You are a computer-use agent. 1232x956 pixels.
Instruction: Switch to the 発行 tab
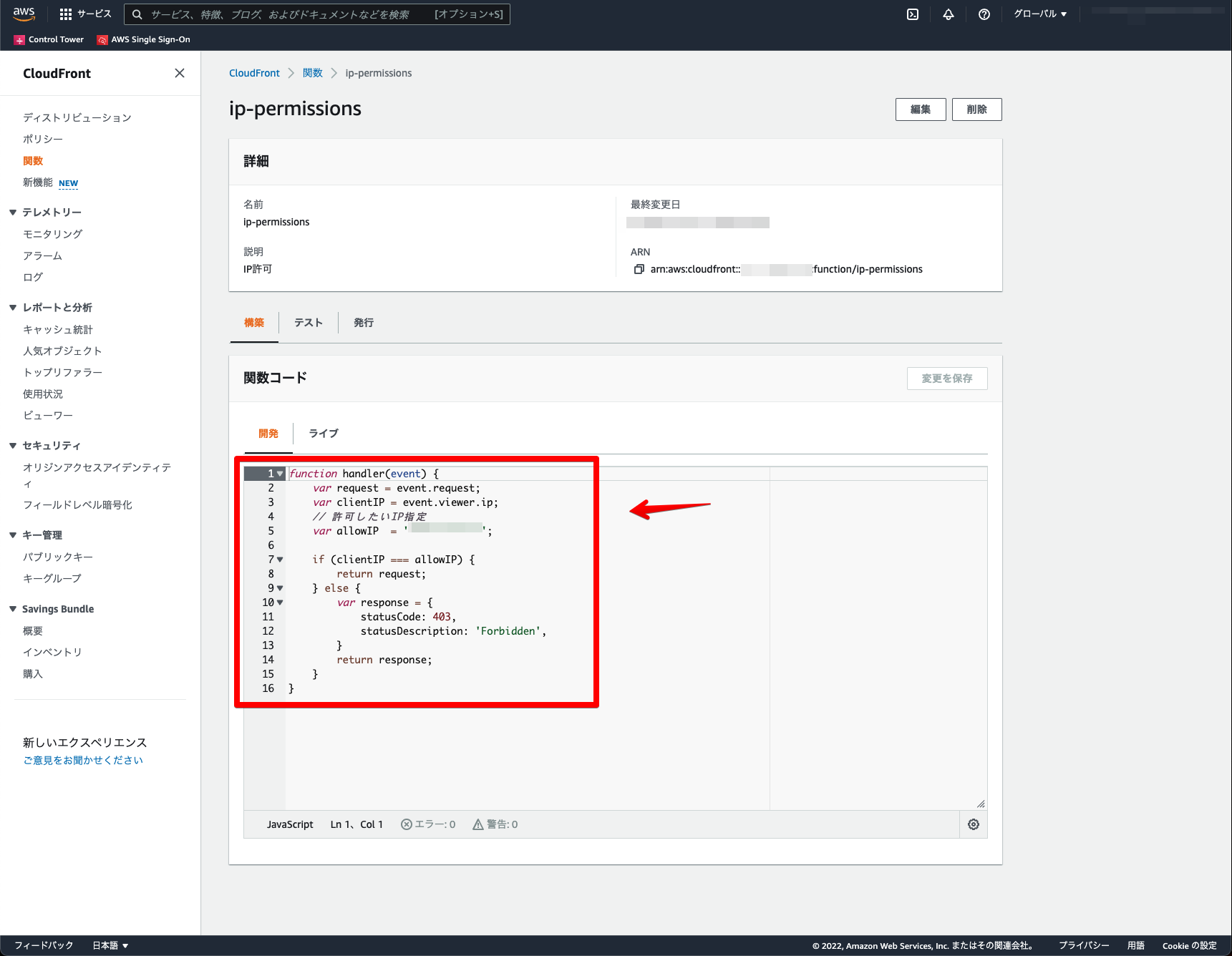364,323
